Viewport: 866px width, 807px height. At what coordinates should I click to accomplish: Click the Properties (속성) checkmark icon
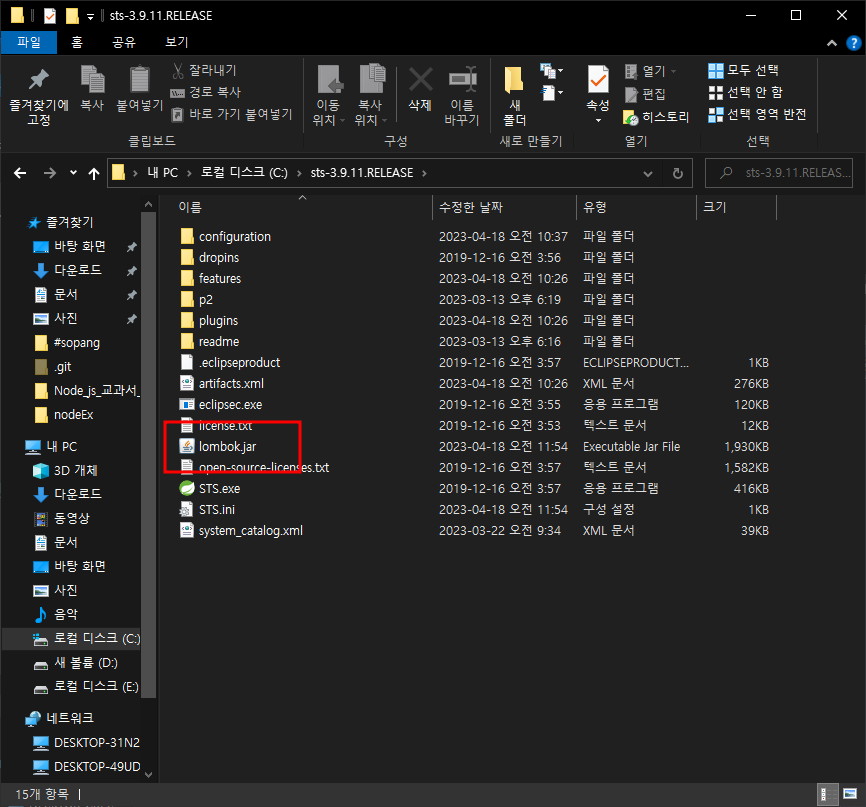tap(598, 80)
